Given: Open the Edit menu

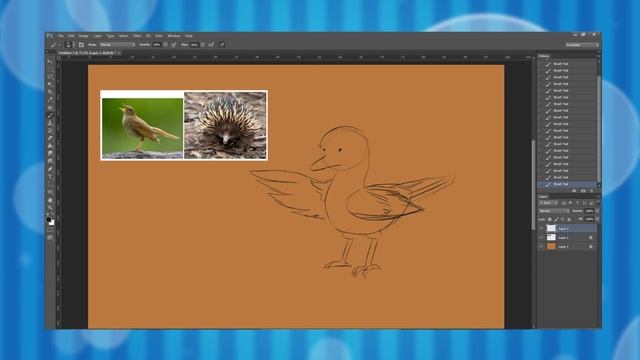Looking at the screenshot, I should click(x=71, y=36).
